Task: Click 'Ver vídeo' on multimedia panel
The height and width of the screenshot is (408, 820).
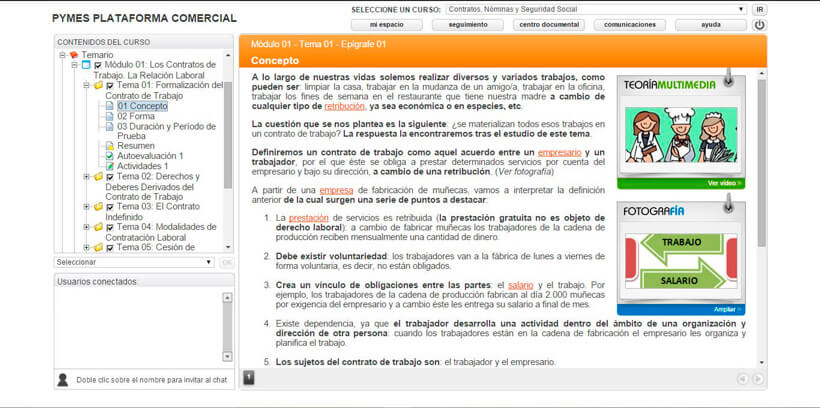Action: click(x=724, y=183)
